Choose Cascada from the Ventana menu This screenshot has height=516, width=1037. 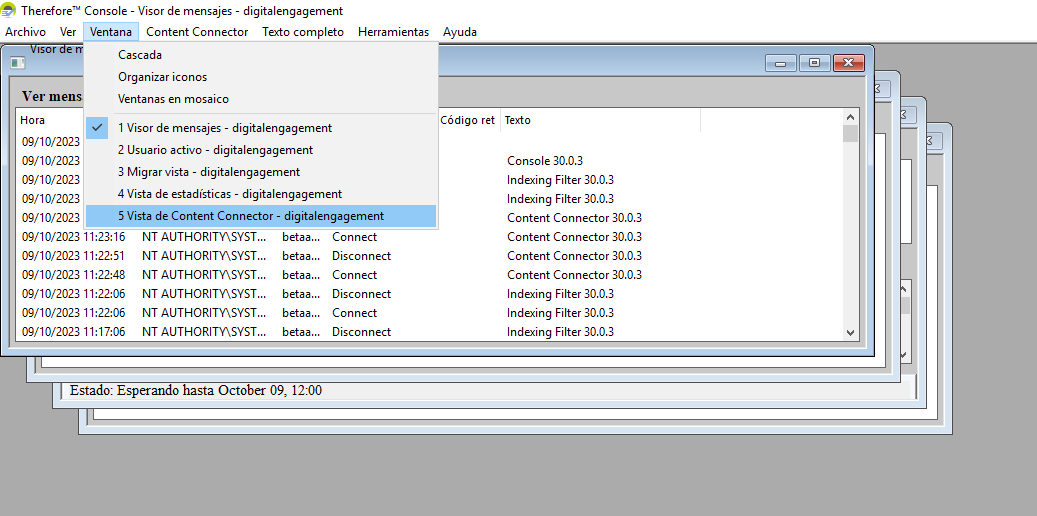(x=261, y=55)
